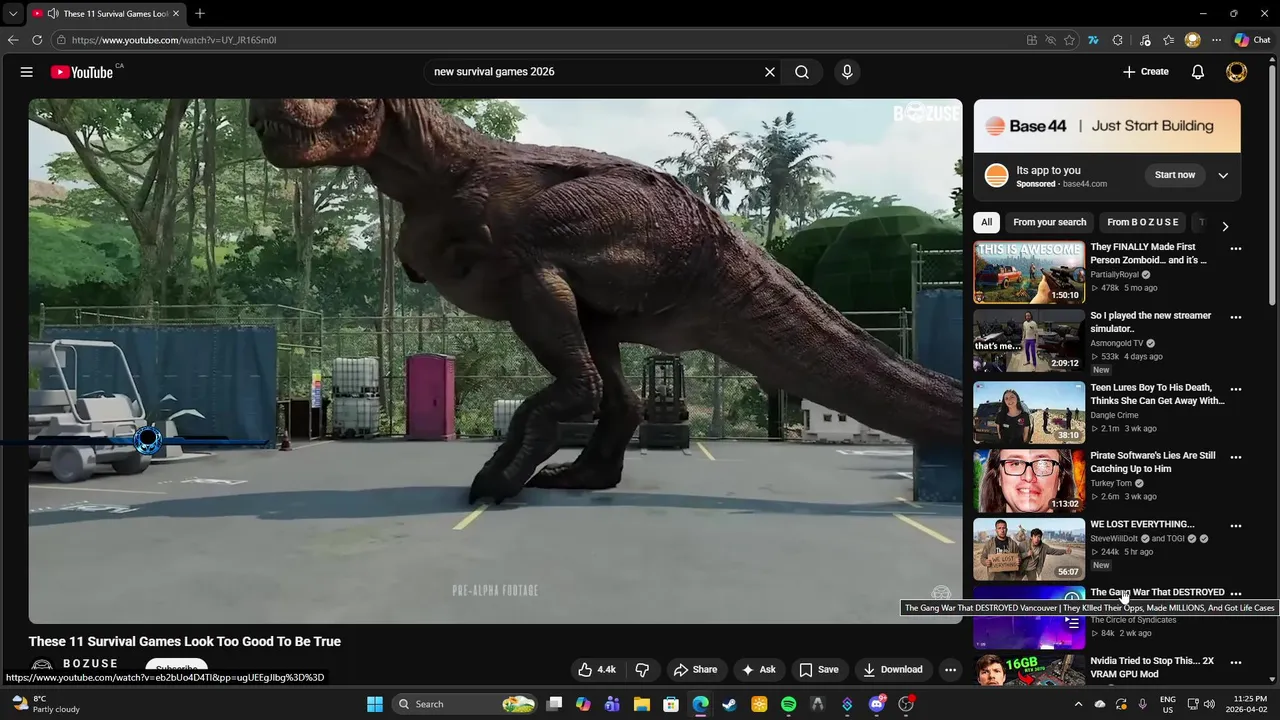Open options for Teen Lures Boy video

click(x=1236, y=389)
